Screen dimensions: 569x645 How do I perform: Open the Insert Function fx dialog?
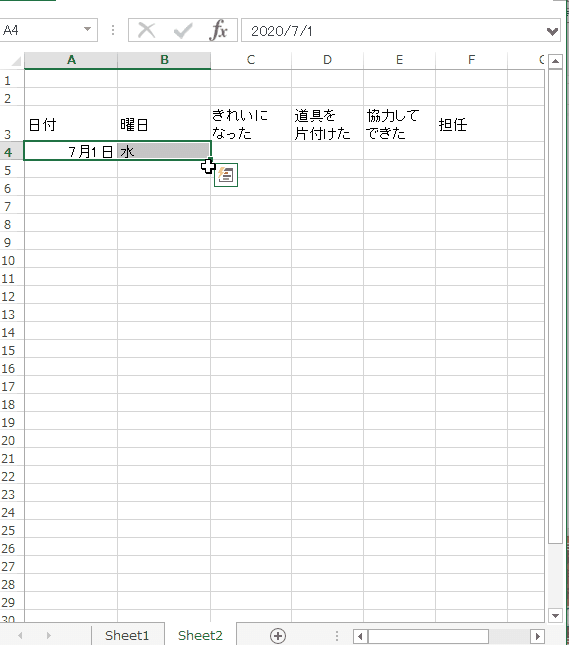(x=218, y=30)
